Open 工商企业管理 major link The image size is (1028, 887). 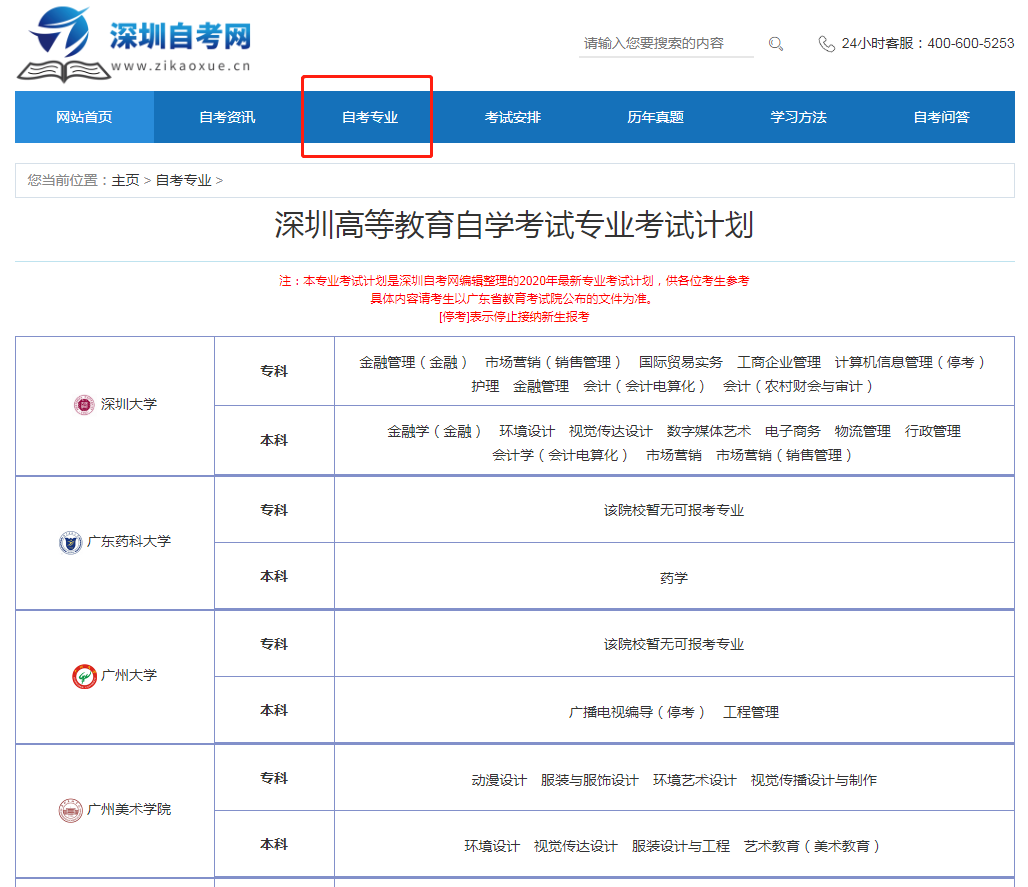click(779, 363)
